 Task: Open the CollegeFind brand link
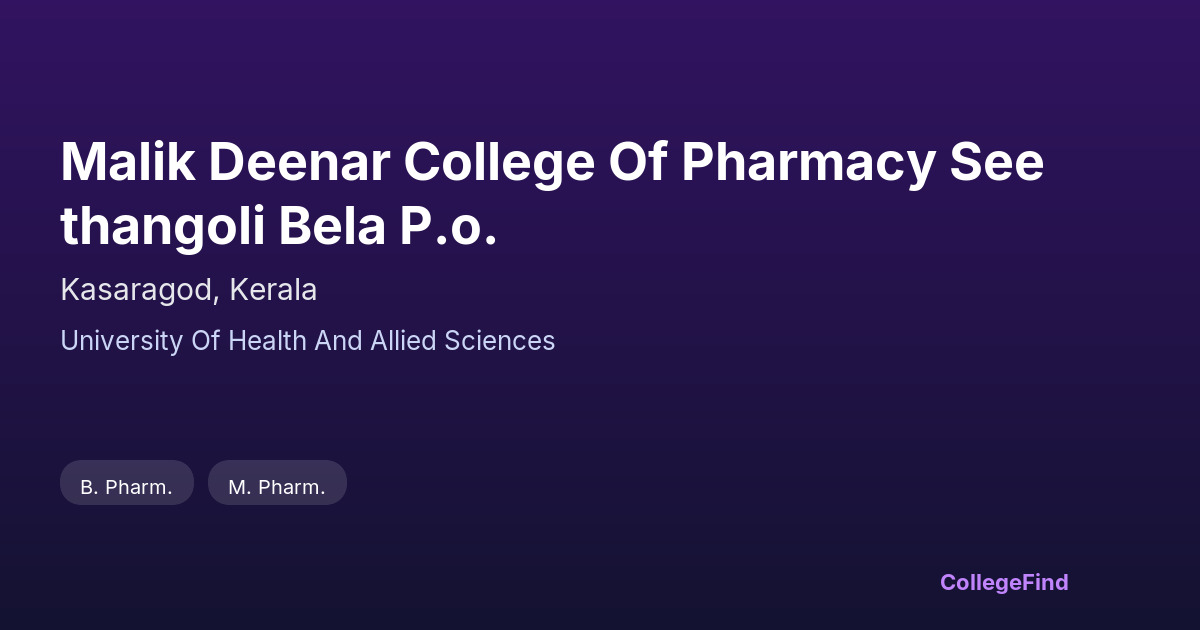1004,582
